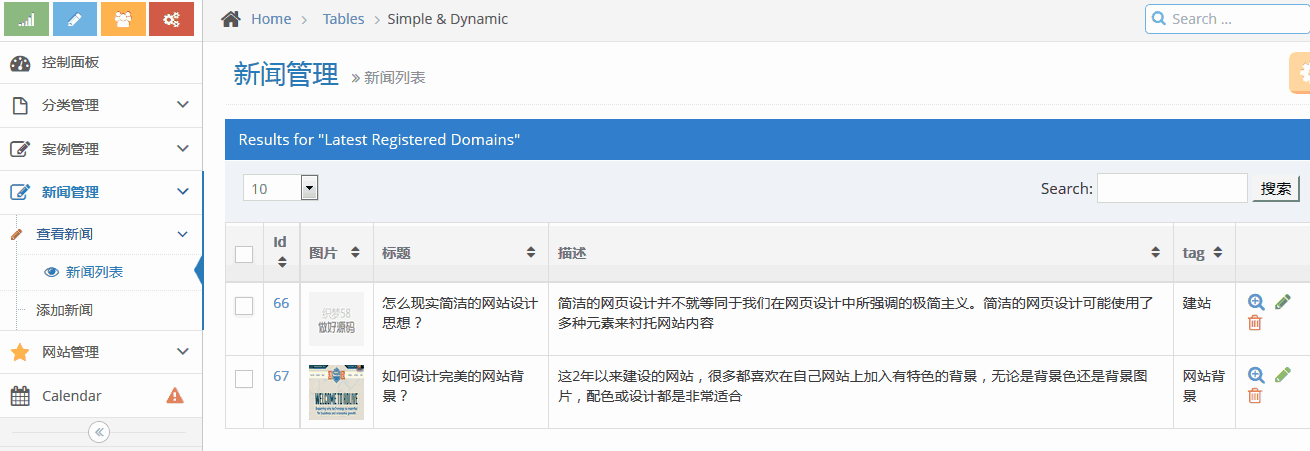This screenshot has height=451, width=1310.
Task: Click the Tables breadcrumb link
Action: pyautogui.click(x=343, y=19)
